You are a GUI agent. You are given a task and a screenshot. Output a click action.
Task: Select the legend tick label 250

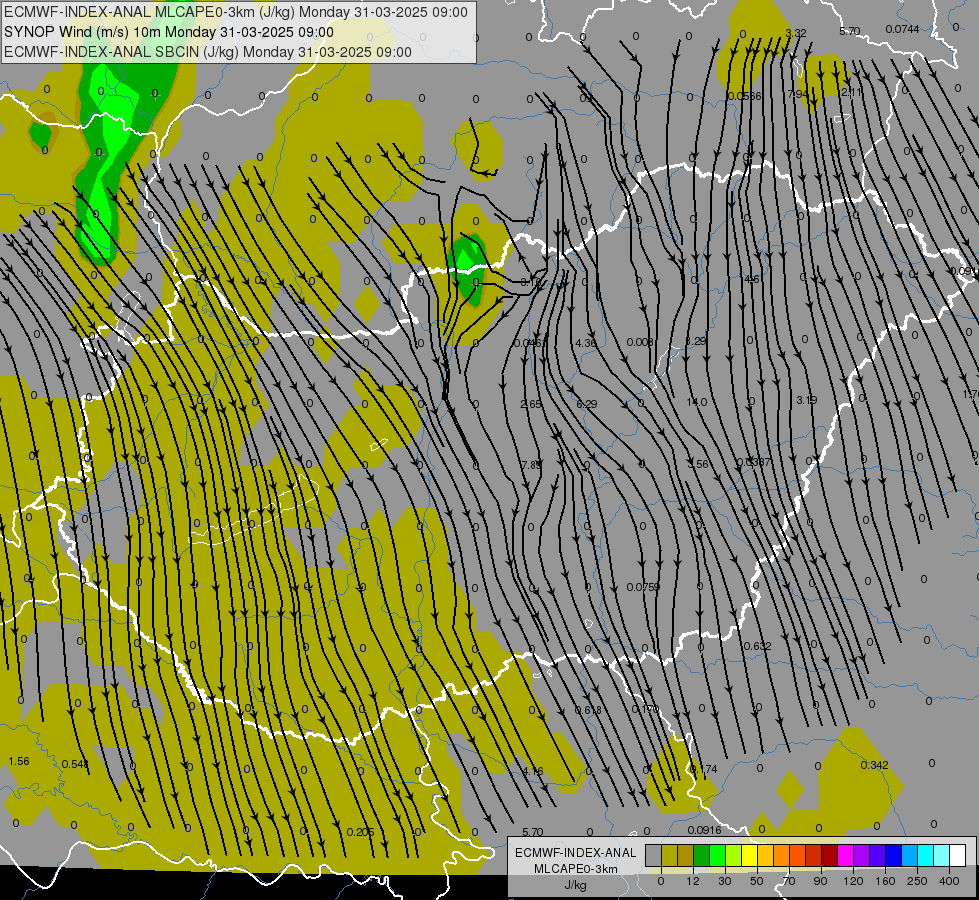917,881
